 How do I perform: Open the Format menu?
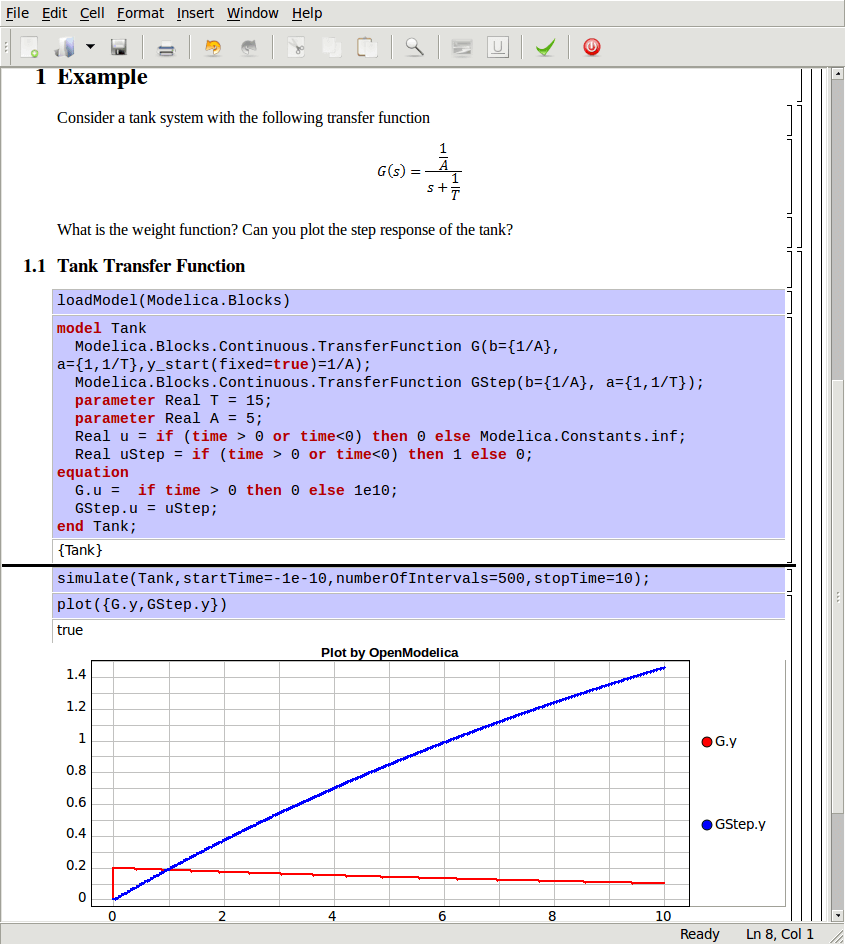pos(140,13)
